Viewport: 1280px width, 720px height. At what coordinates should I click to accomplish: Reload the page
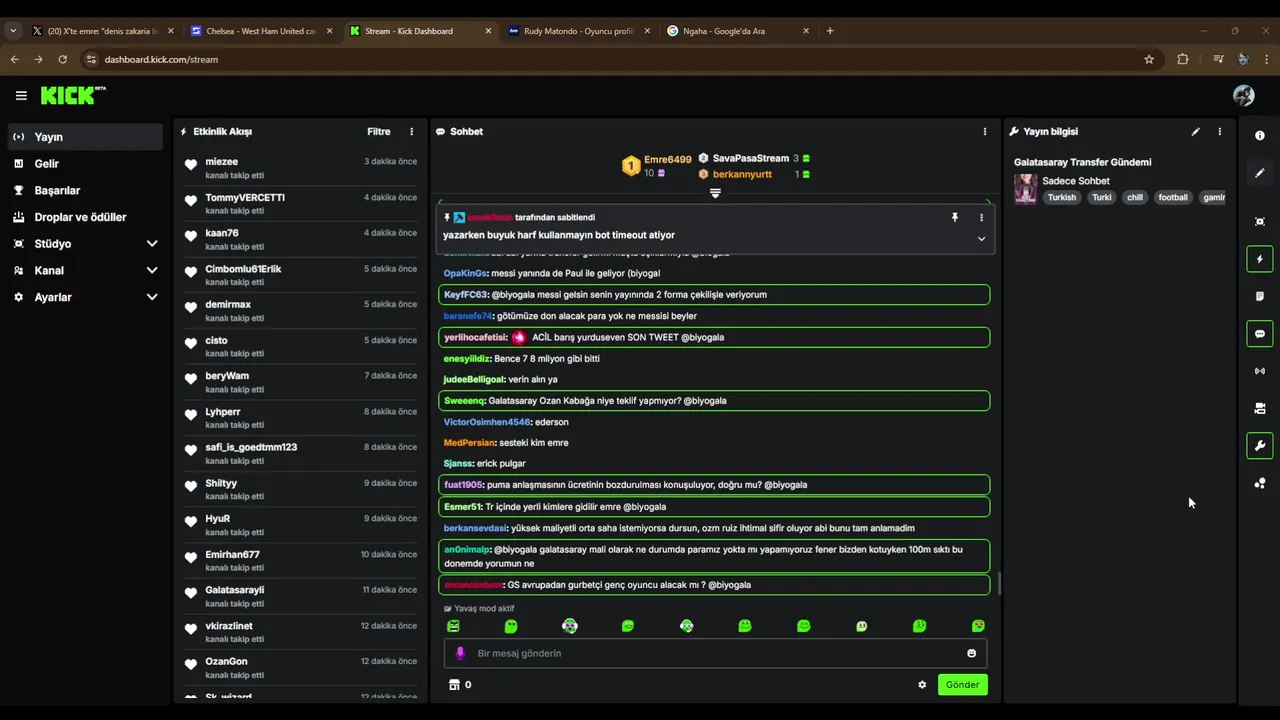(62, 59)
